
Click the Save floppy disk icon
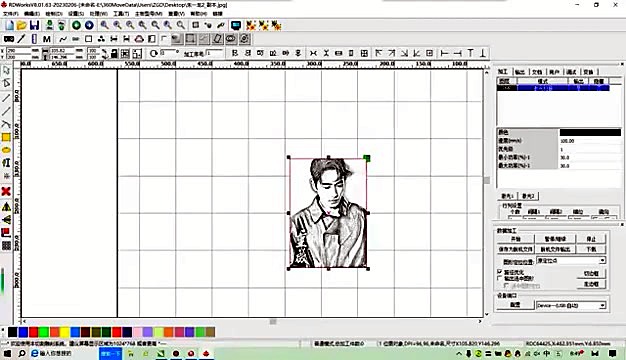click(x=34, y=25)
